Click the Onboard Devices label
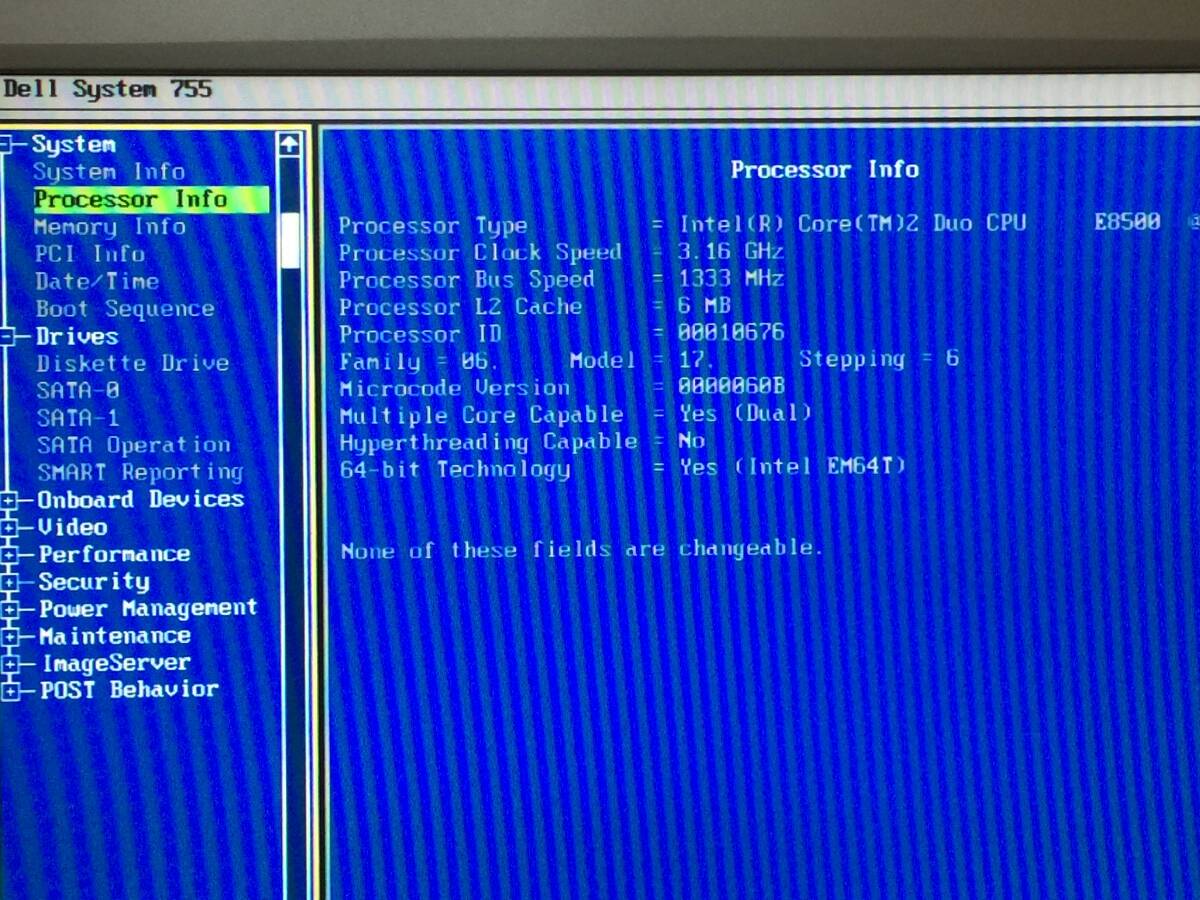 coord(140,500)
